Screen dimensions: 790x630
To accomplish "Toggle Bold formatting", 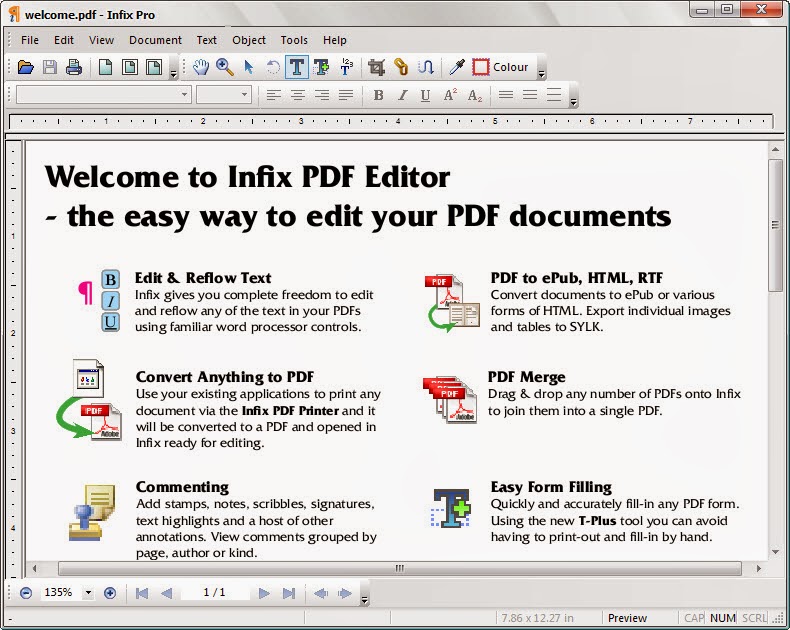I will tap(378, 95).
